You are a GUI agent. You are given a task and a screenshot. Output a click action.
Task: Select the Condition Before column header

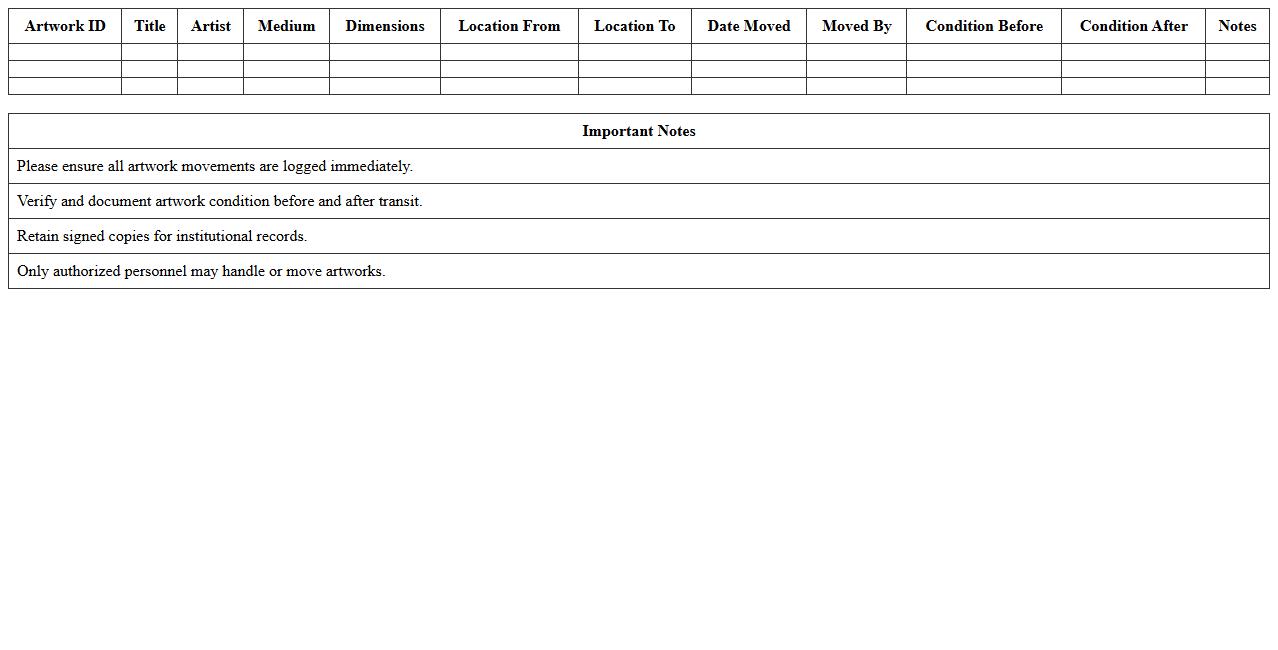(x=984, y=26)
